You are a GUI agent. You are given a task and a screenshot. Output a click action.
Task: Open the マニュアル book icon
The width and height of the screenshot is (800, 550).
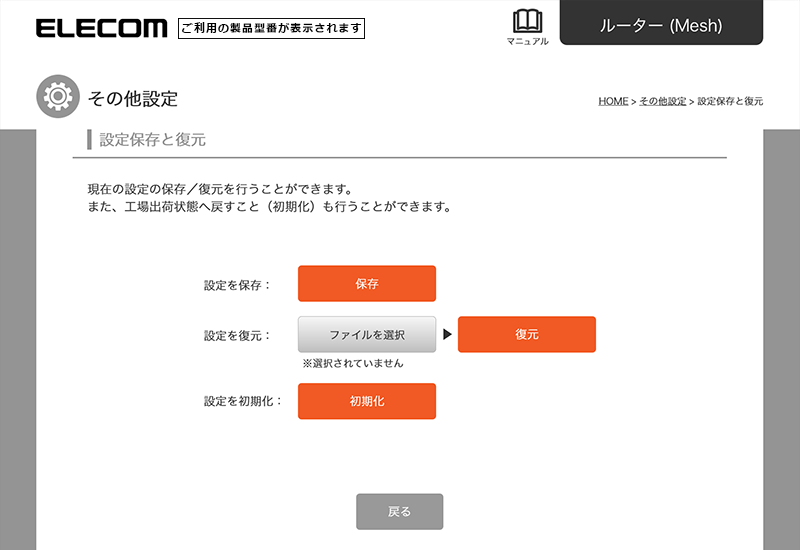[x=527, y=21]
